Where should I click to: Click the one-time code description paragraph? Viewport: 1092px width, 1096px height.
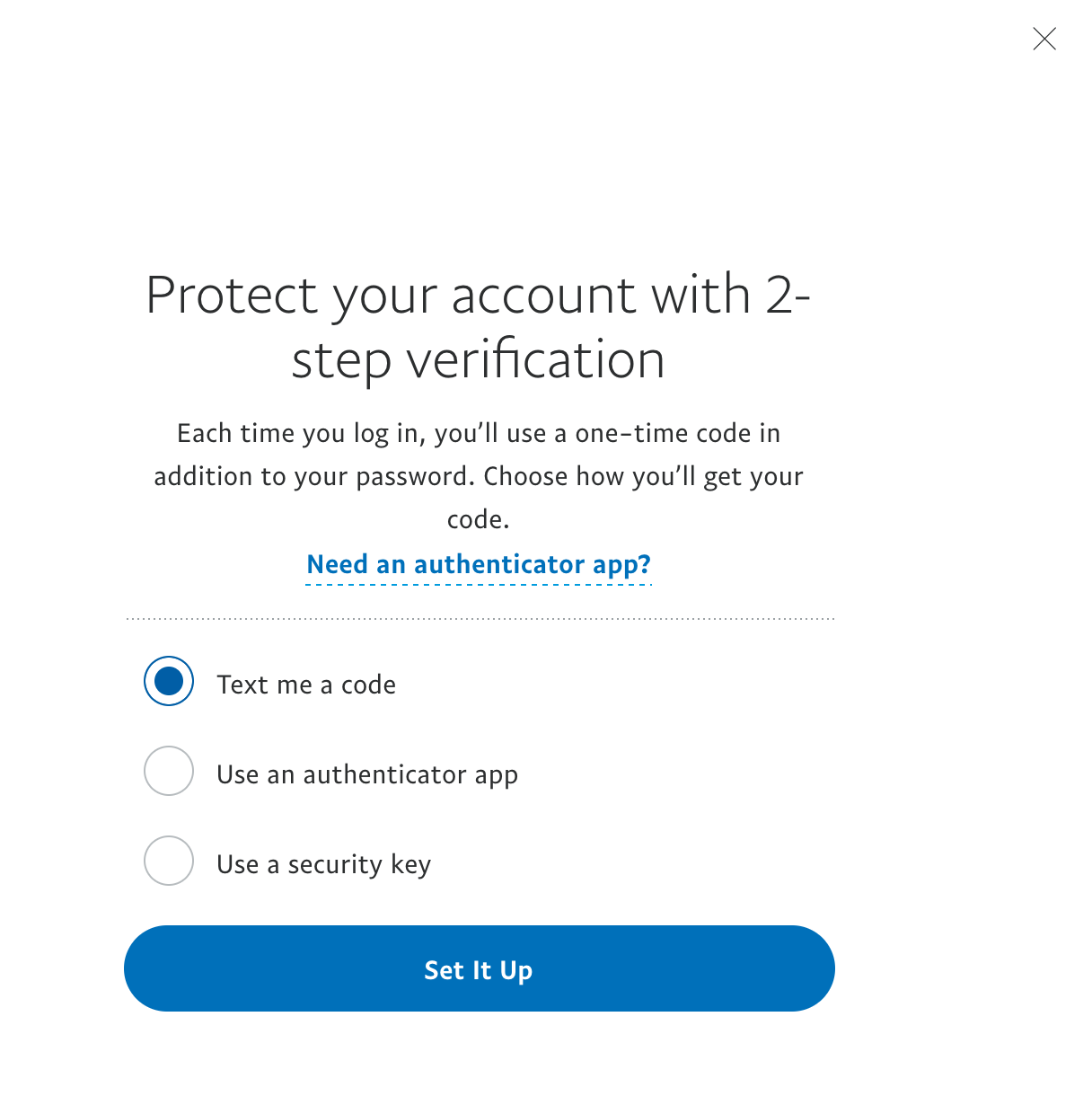pos(478,476)
